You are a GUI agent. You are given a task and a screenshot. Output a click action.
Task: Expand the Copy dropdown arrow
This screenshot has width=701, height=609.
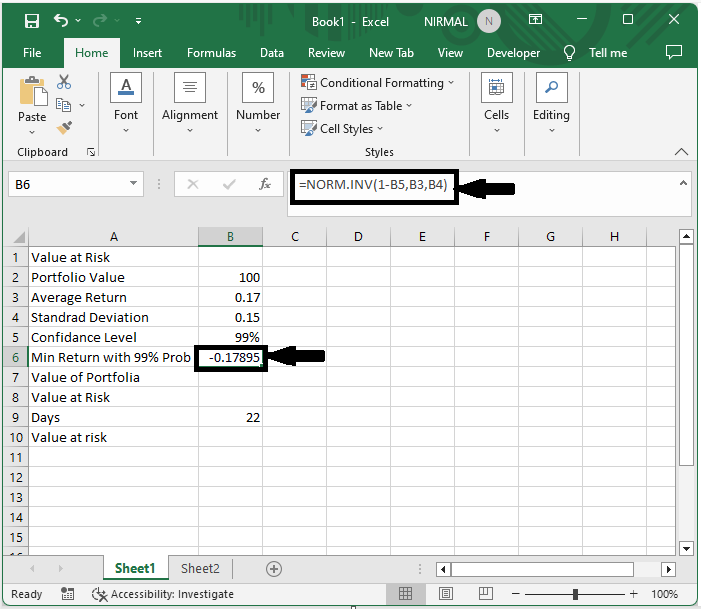click(x=82, y=106)
